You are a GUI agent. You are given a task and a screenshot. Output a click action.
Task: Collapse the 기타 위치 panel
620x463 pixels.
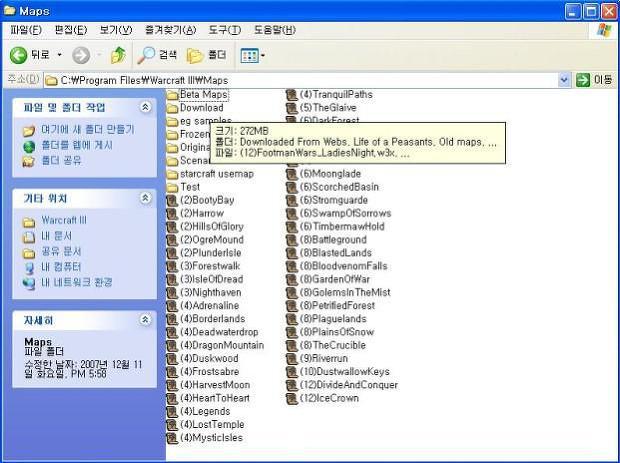pos(145,198)
